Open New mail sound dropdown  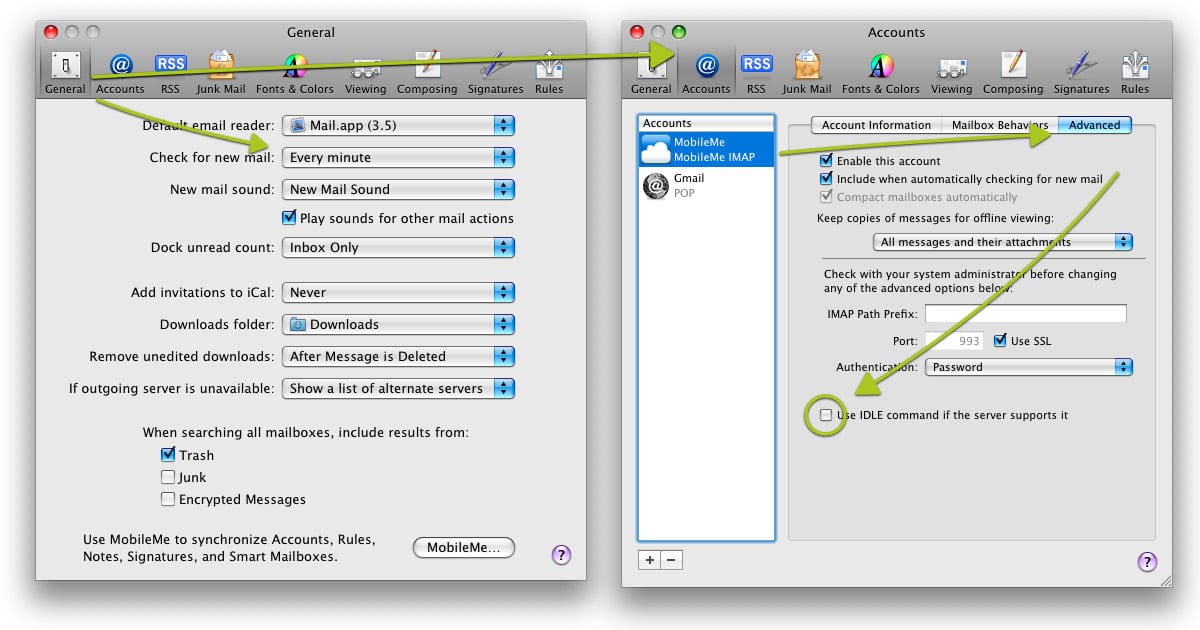(x=398, y=189)
